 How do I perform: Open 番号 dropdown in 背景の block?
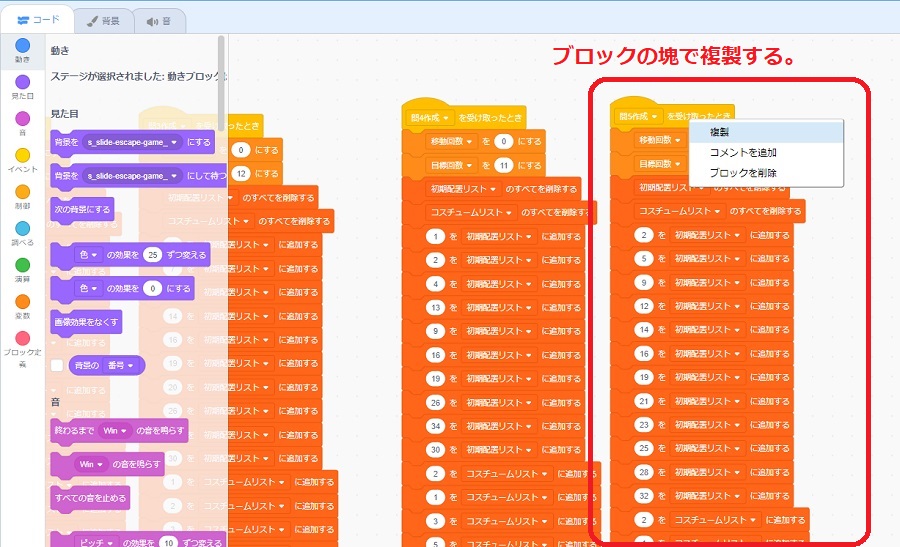[121, 366]
